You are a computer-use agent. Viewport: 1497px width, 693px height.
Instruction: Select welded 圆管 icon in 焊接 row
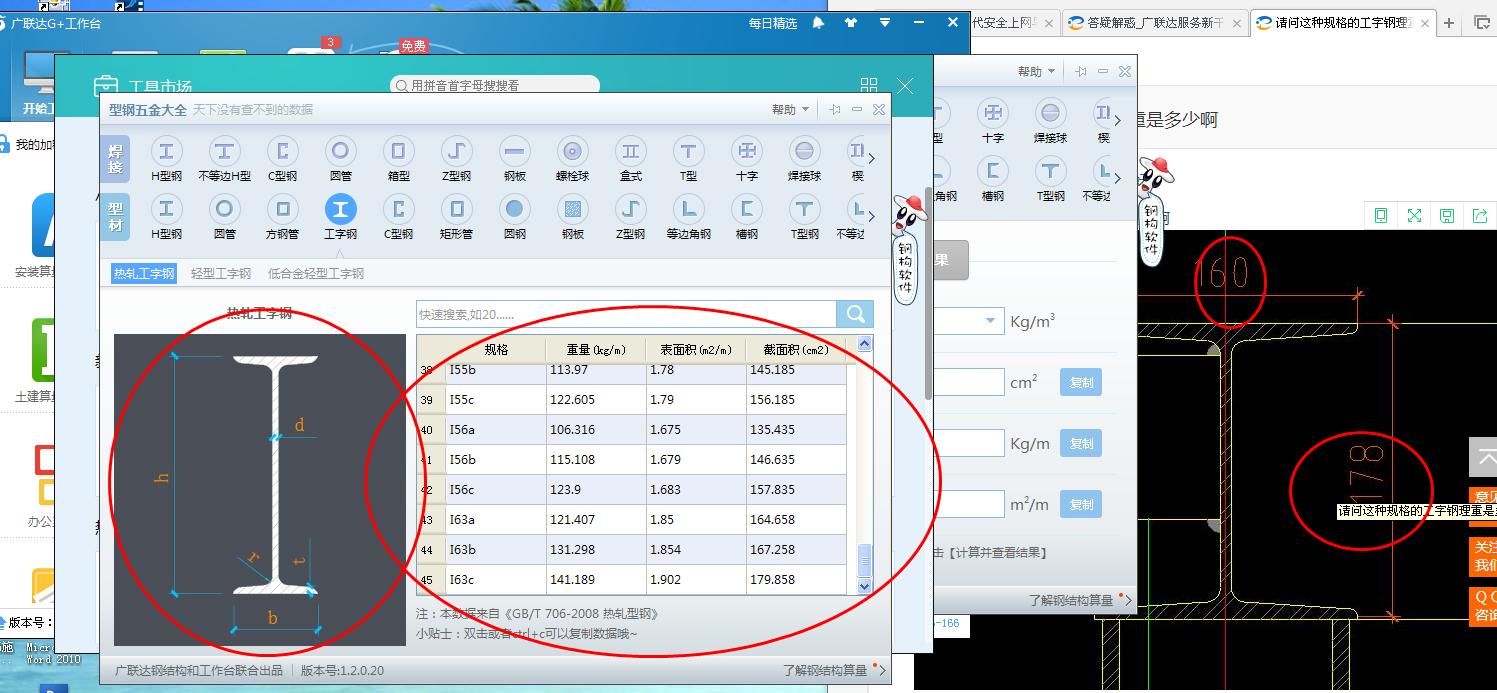pos(340,151)
